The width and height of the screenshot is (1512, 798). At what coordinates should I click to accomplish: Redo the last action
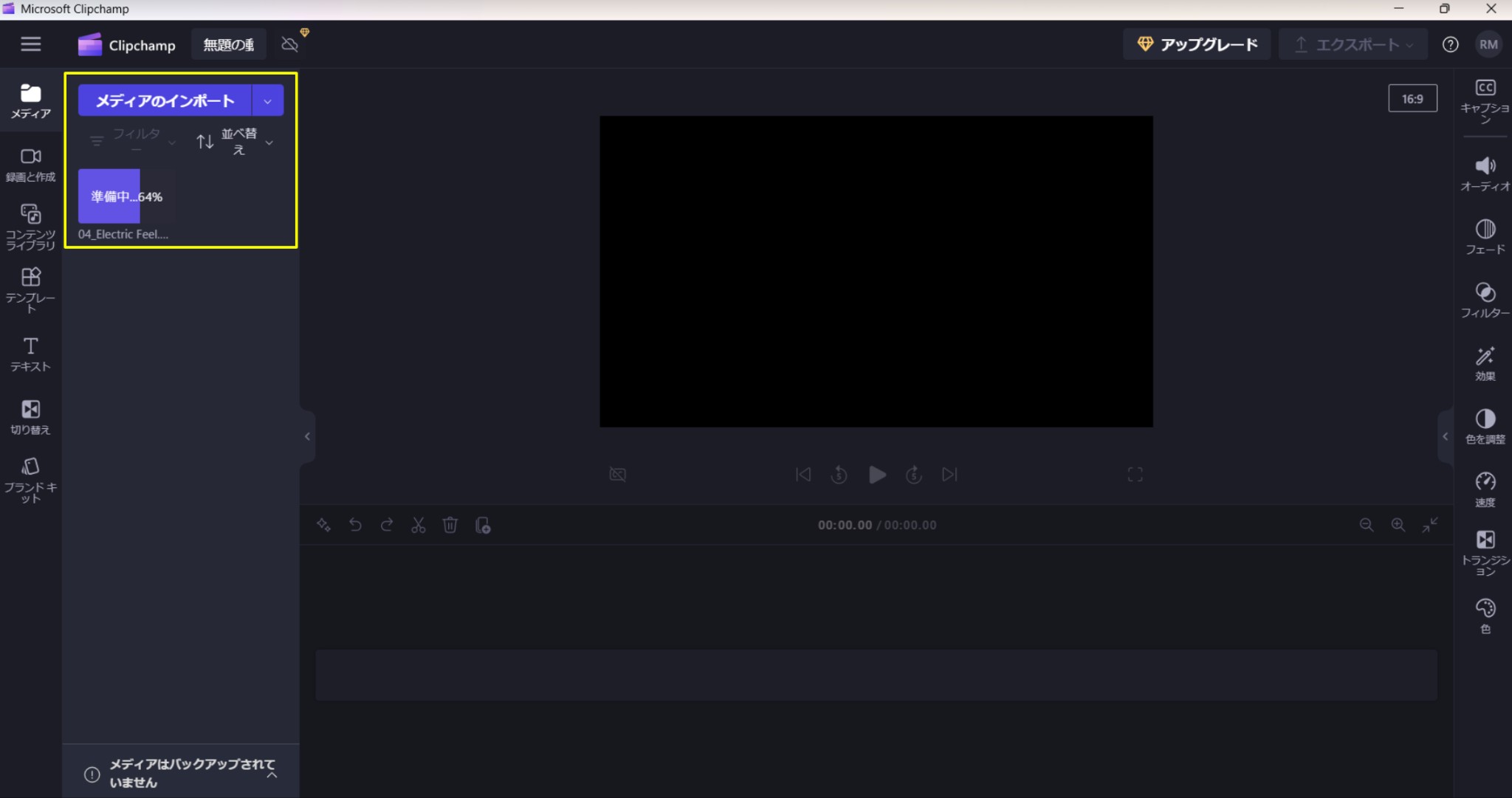tap(386, 525)
